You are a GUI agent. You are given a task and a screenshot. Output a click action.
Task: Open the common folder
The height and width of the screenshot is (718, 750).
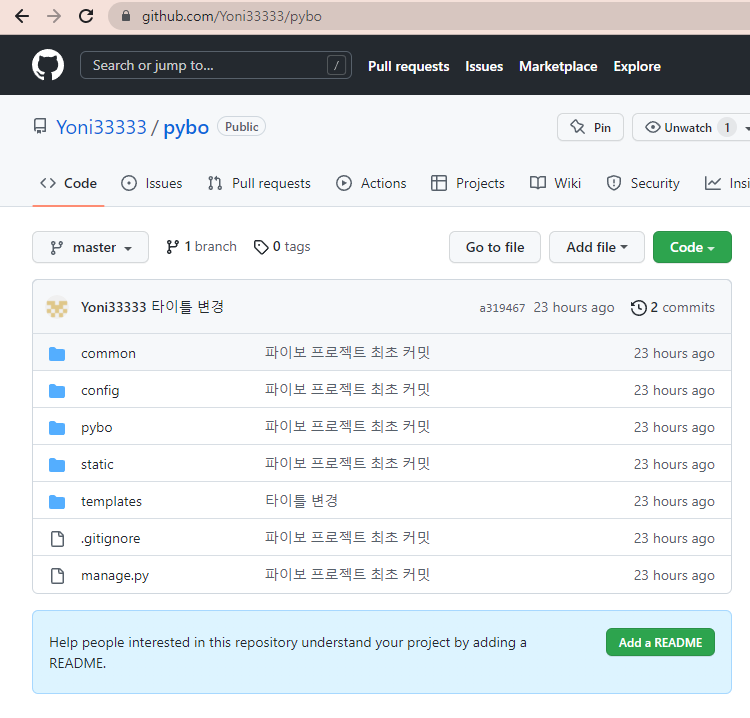(x=109, y=354)
